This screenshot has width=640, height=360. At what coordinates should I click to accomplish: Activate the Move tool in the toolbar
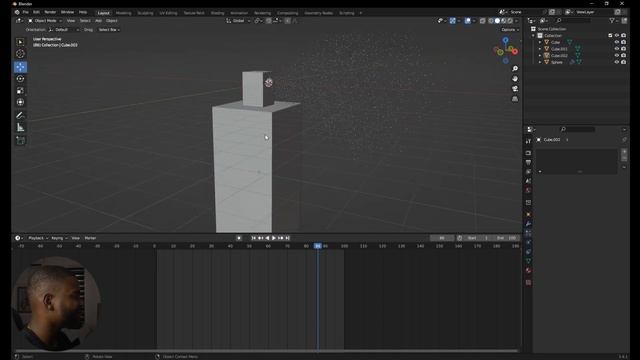tap(20, 67)
